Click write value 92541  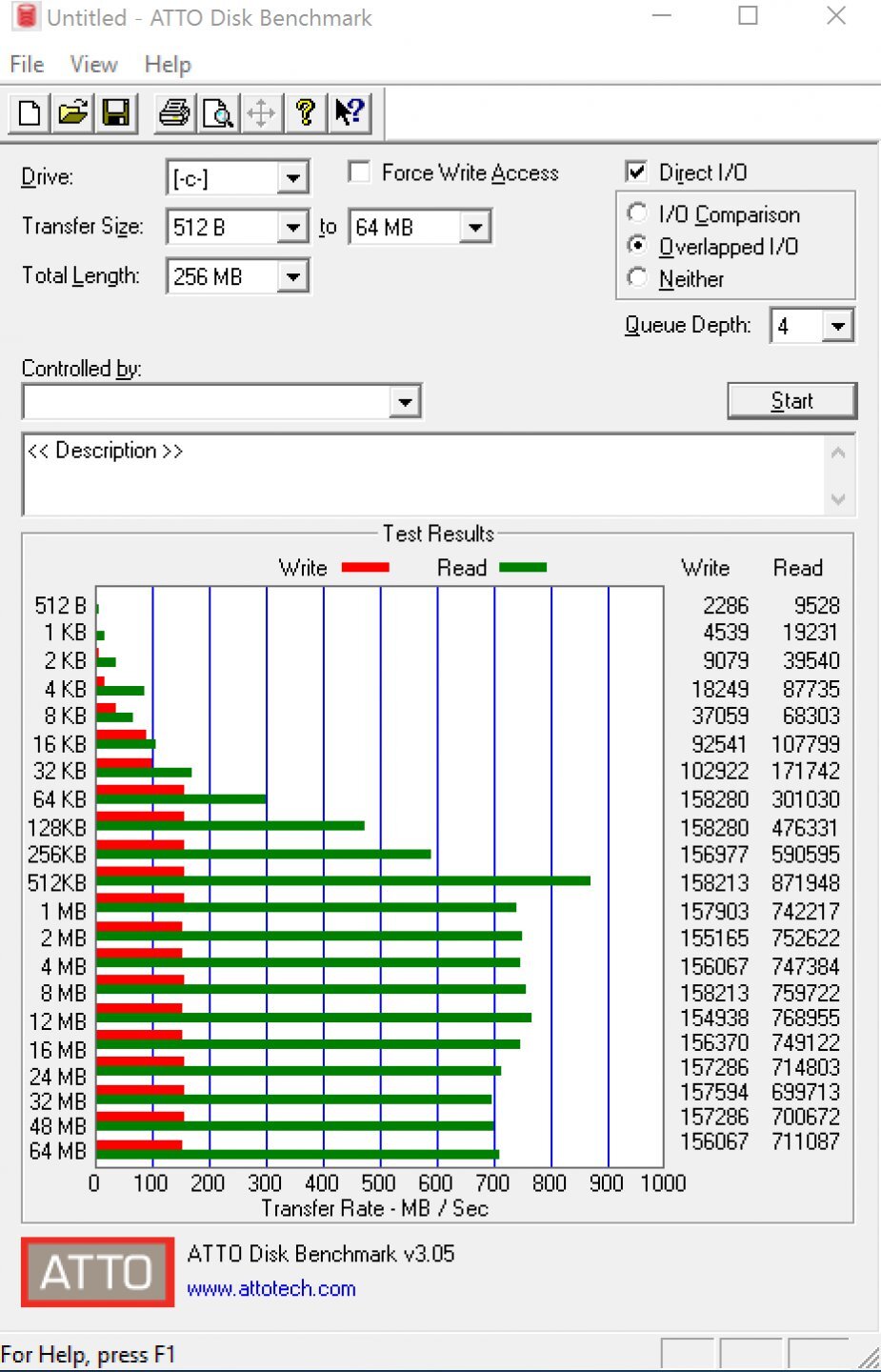coord(720,743)
